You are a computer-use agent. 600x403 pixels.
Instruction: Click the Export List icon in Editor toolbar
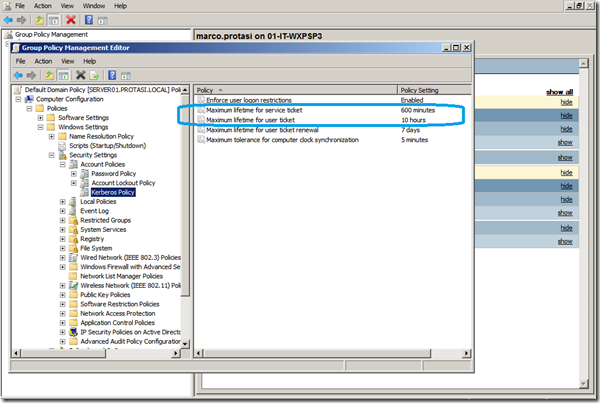click(95, 75)
